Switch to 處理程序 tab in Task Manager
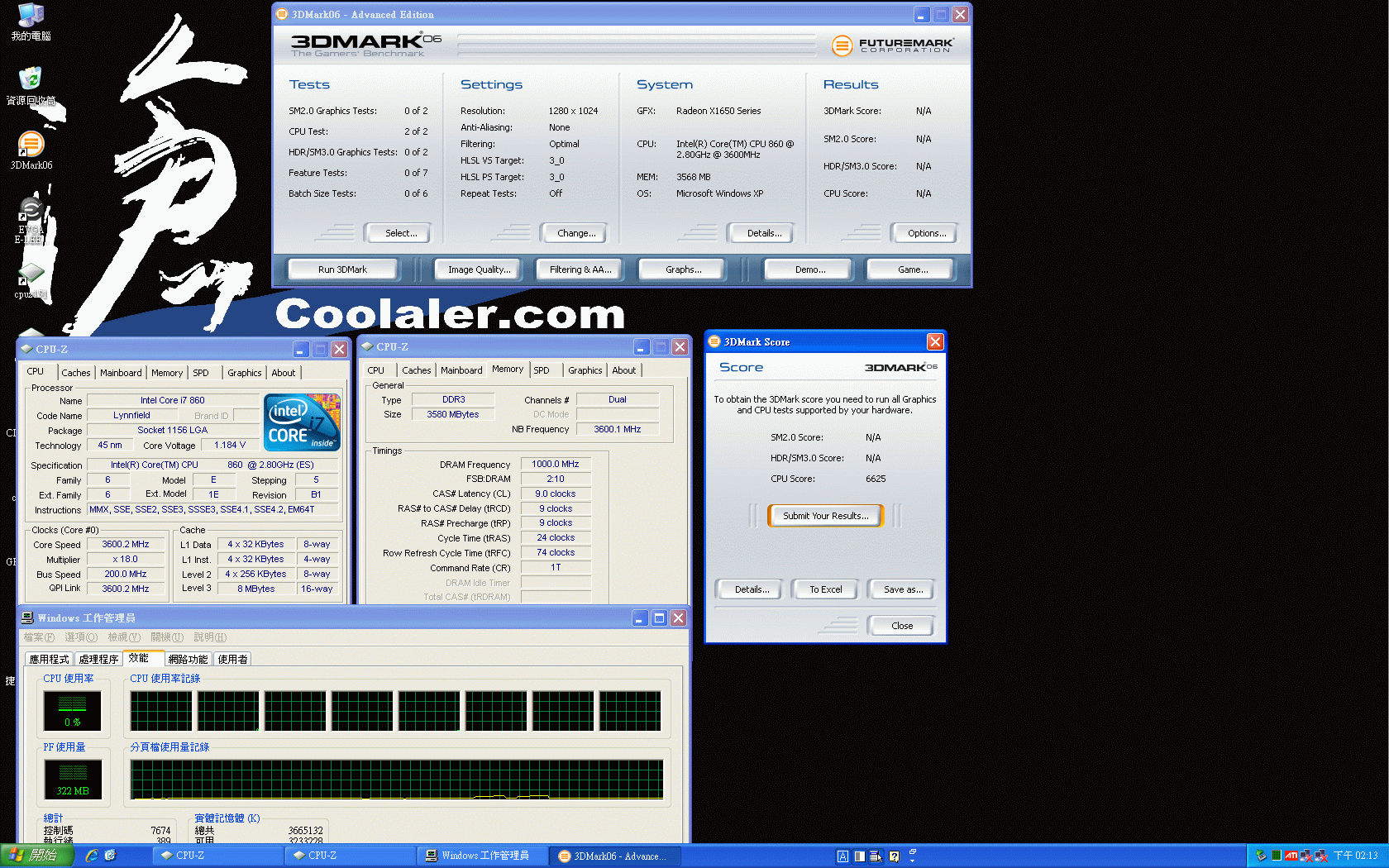This screenshot has height=868, width=1389. pyautogui.click(x=98, y=660)
